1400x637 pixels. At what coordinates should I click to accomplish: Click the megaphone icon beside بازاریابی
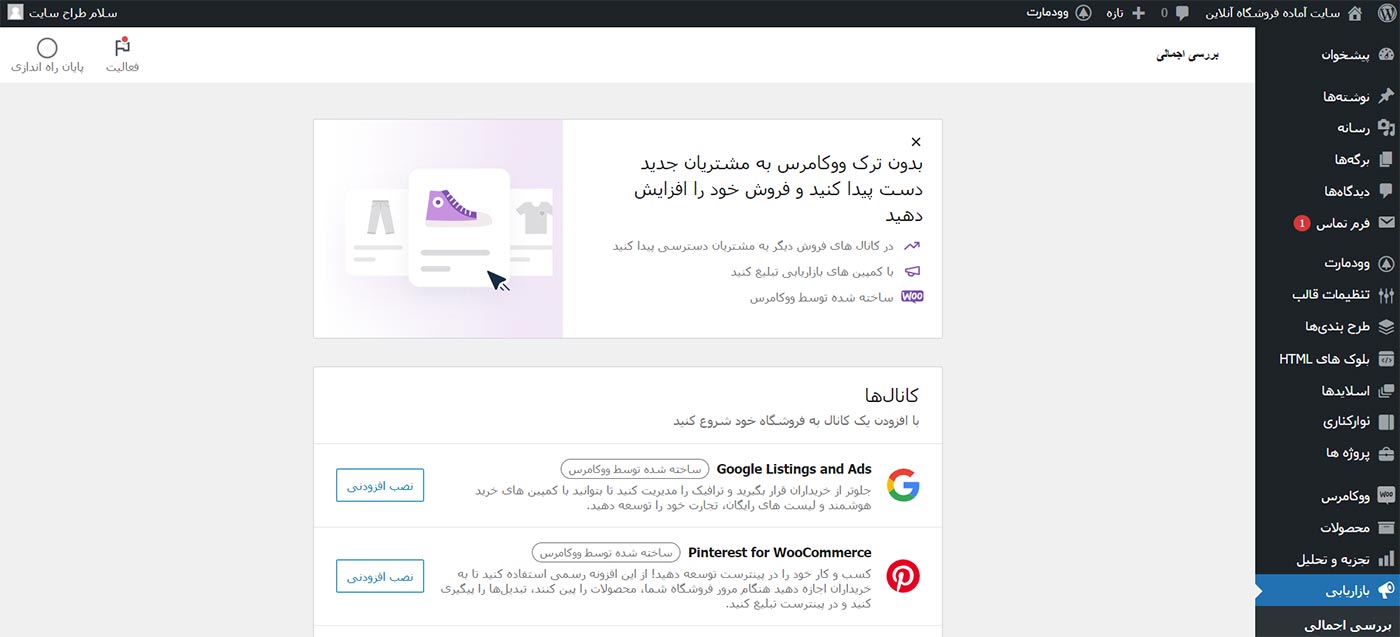(1386, 590)
